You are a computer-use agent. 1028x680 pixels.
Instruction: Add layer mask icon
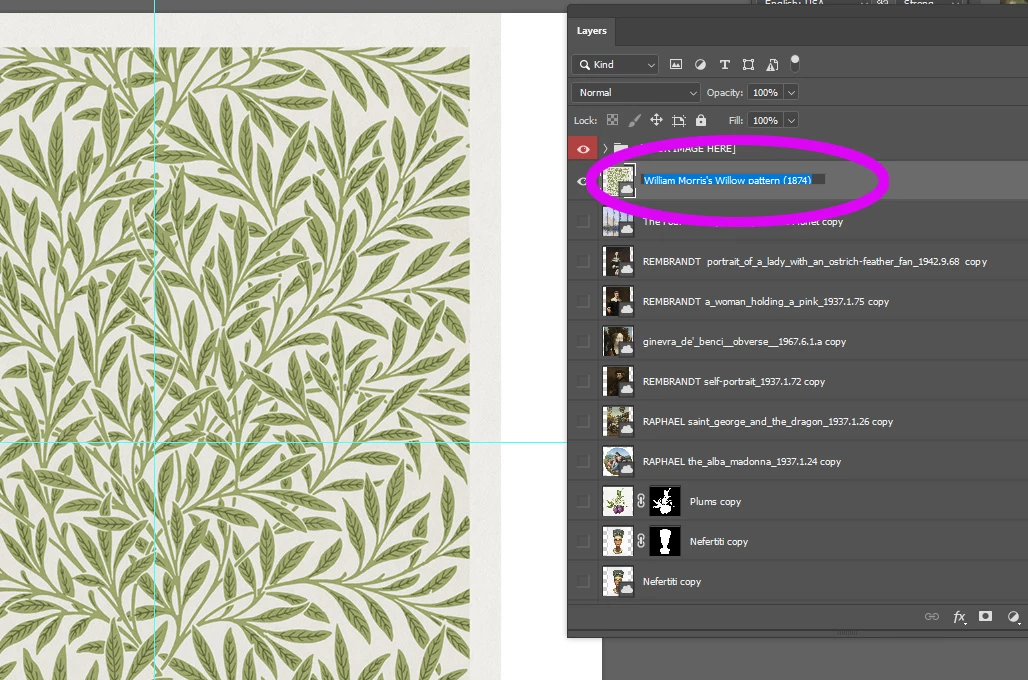pyautogui.click(x=985, y=616)
